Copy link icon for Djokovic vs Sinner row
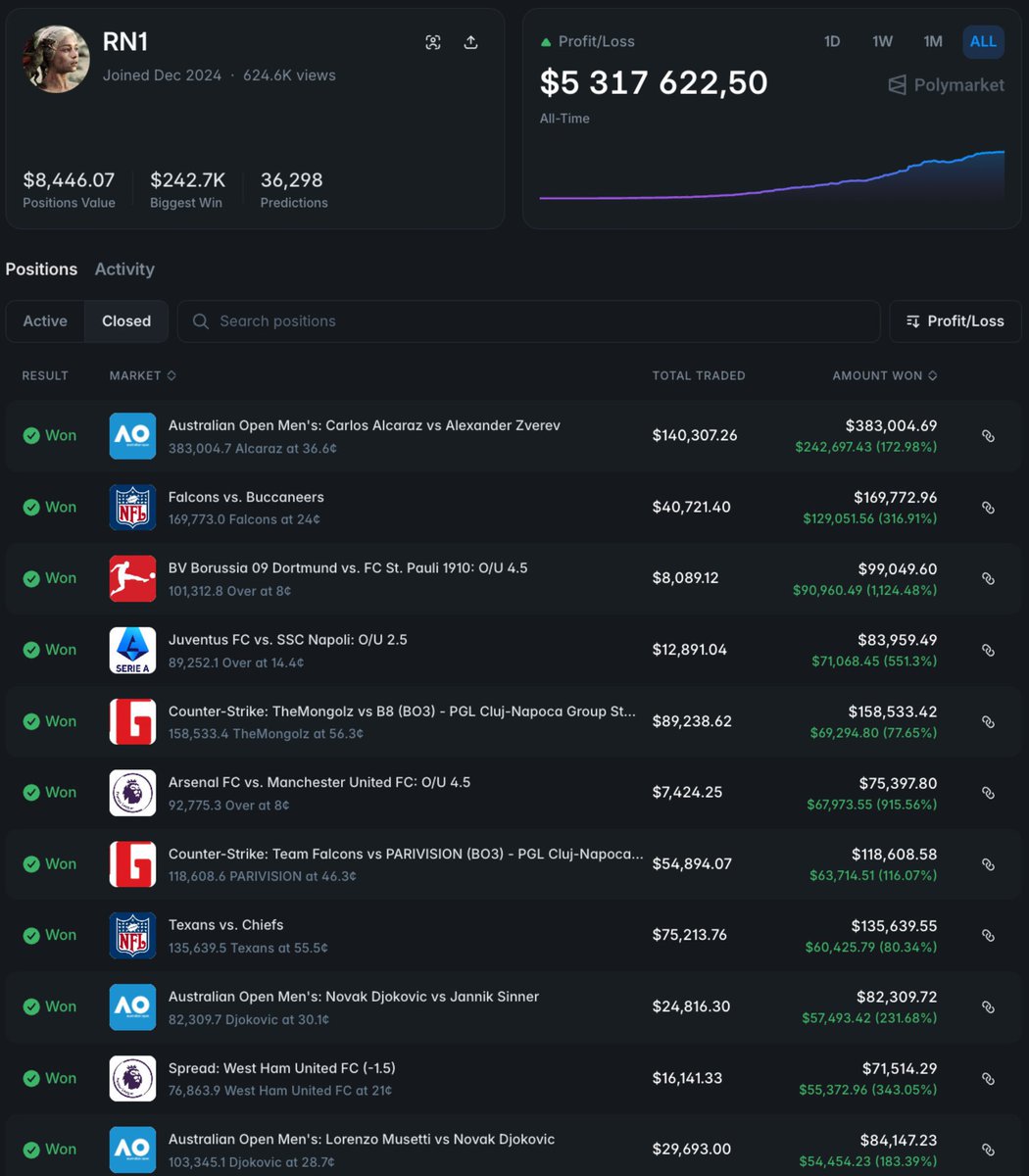This screenshot has height=1176, width=1029. tap(988, 1007)
